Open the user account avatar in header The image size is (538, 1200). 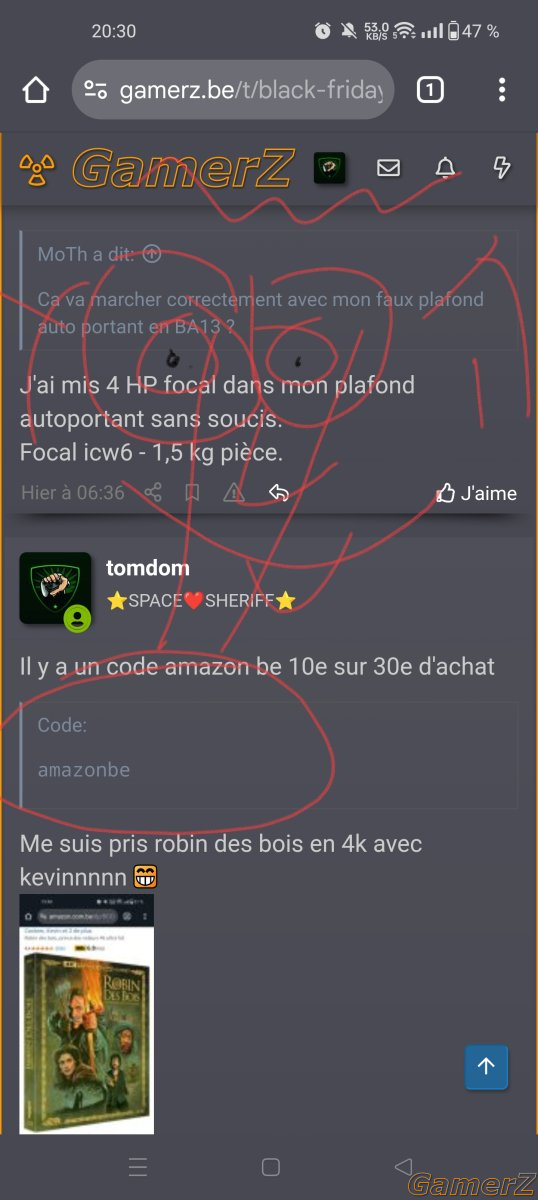329,168
